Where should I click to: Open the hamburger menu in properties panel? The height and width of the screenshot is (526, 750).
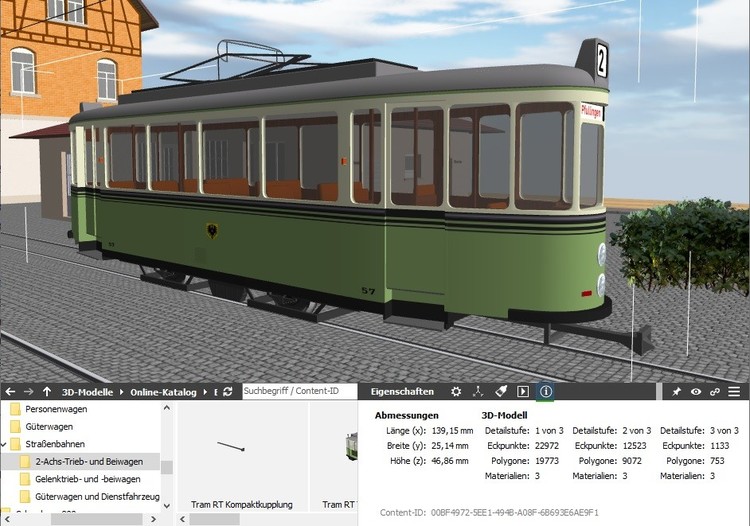coord(734,392)
